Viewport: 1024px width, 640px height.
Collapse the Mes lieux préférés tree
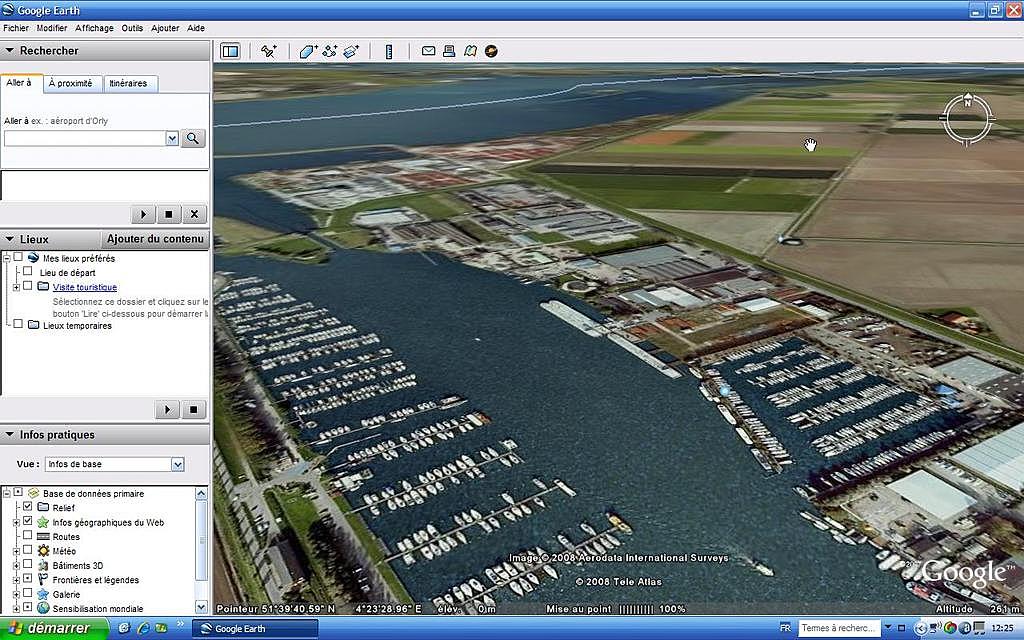tap(7, 258)
